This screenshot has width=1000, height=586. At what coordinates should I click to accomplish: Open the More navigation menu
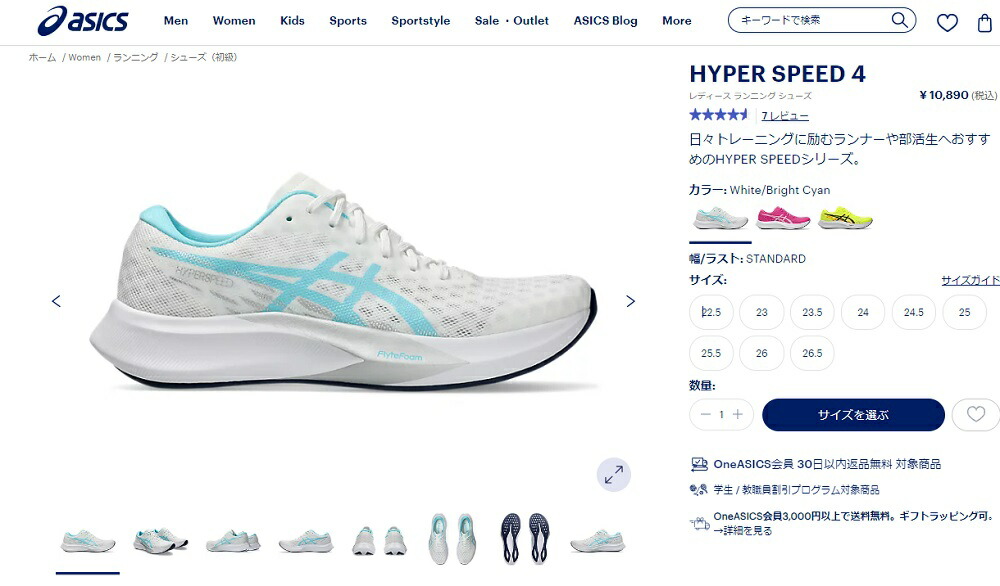(x=677, y=20)
